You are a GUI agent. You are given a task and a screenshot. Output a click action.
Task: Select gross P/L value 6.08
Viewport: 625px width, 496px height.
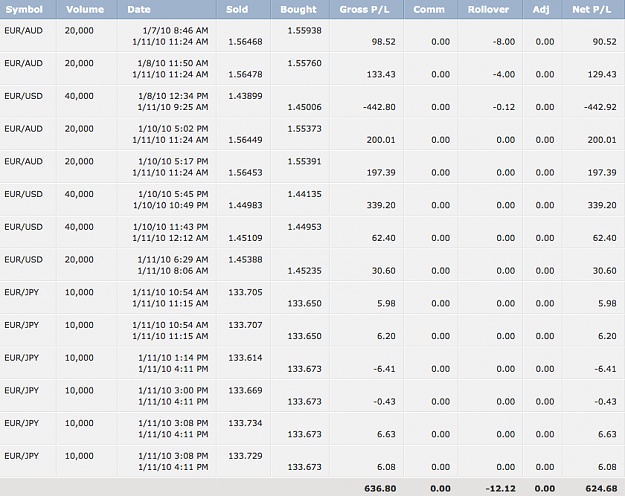[x=386, y=467]
